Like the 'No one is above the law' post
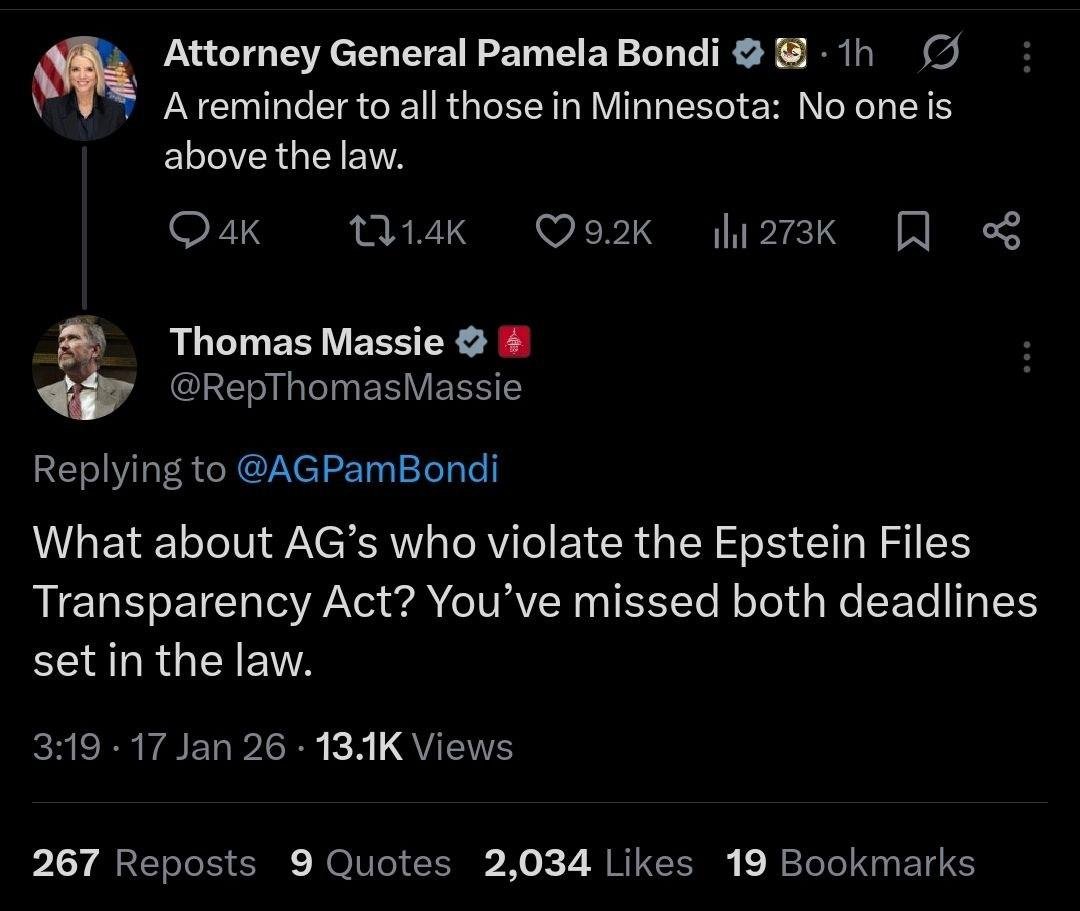1080x911 pixels. (552, 233)
